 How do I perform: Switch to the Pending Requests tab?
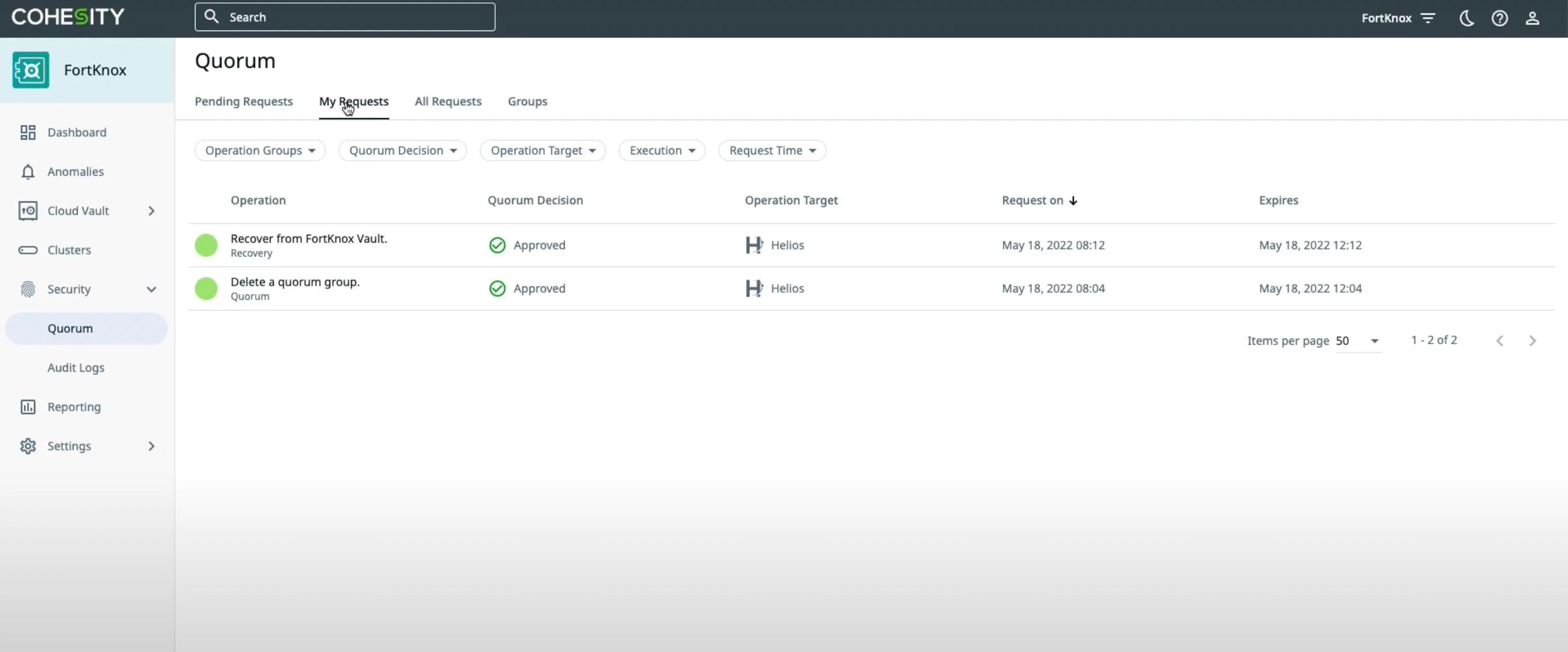244,102
